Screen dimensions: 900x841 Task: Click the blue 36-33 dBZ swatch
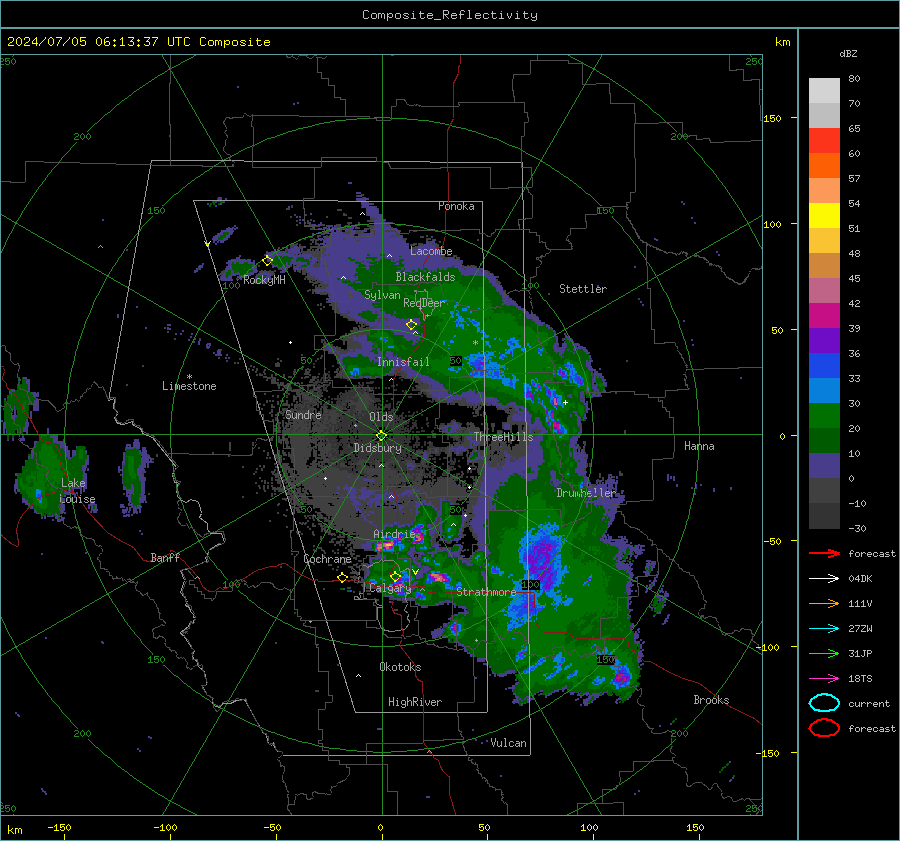coord(824,366)
